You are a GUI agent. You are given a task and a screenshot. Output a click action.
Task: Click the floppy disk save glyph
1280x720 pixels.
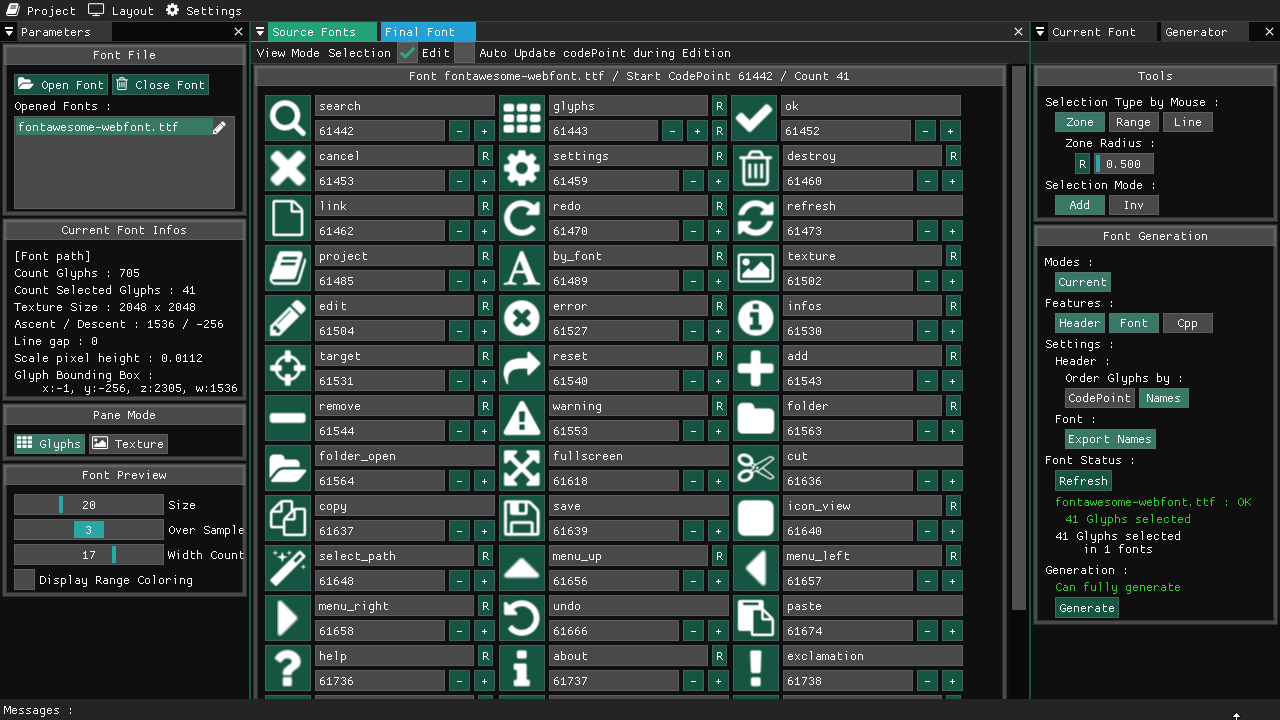pyautogui.click(x=521, y=518)
